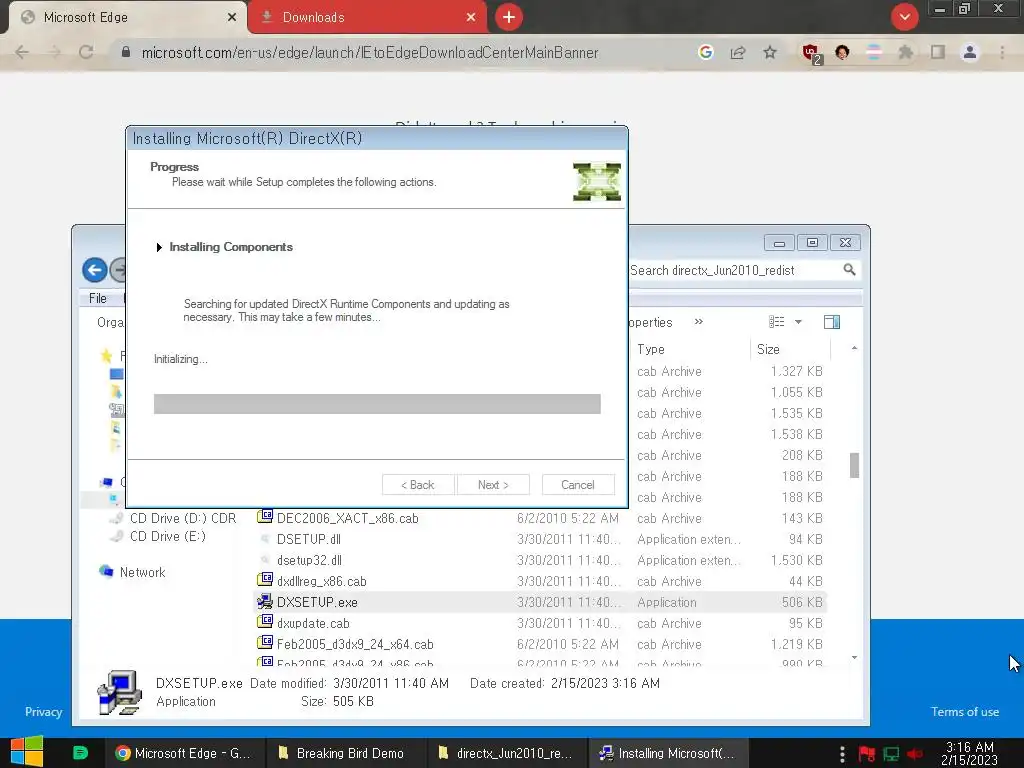
Task: Click the network monitor tray icon
Action: (x=891, y=754)
